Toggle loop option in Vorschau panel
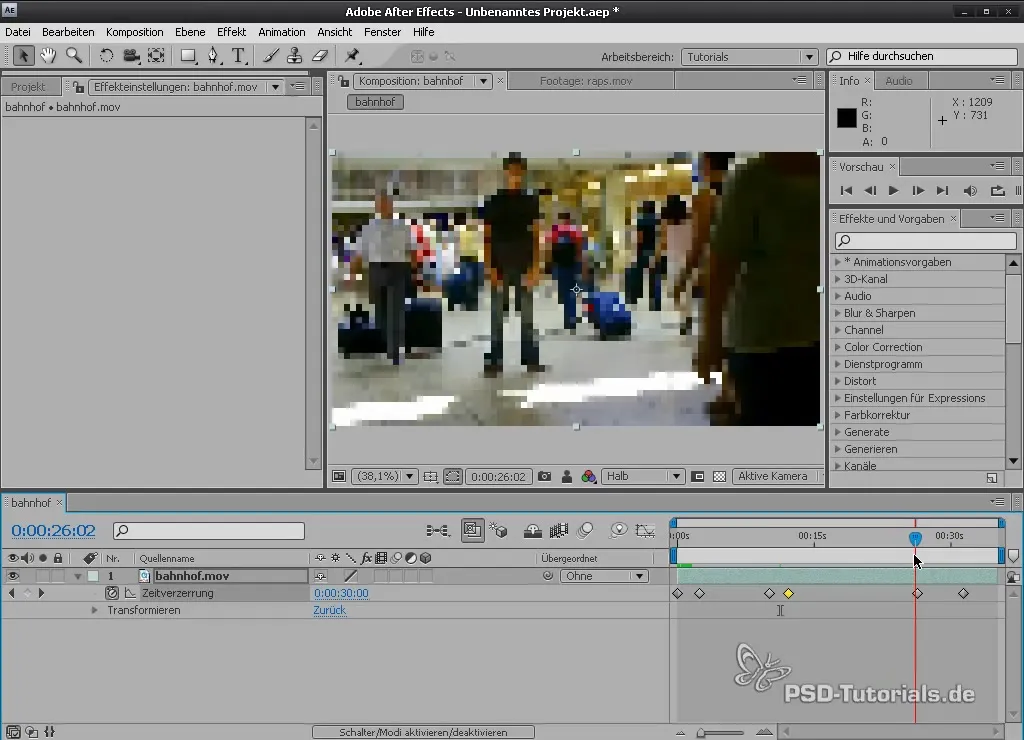1024x740 pixels. pyautogui.click(x=997, y=191)
